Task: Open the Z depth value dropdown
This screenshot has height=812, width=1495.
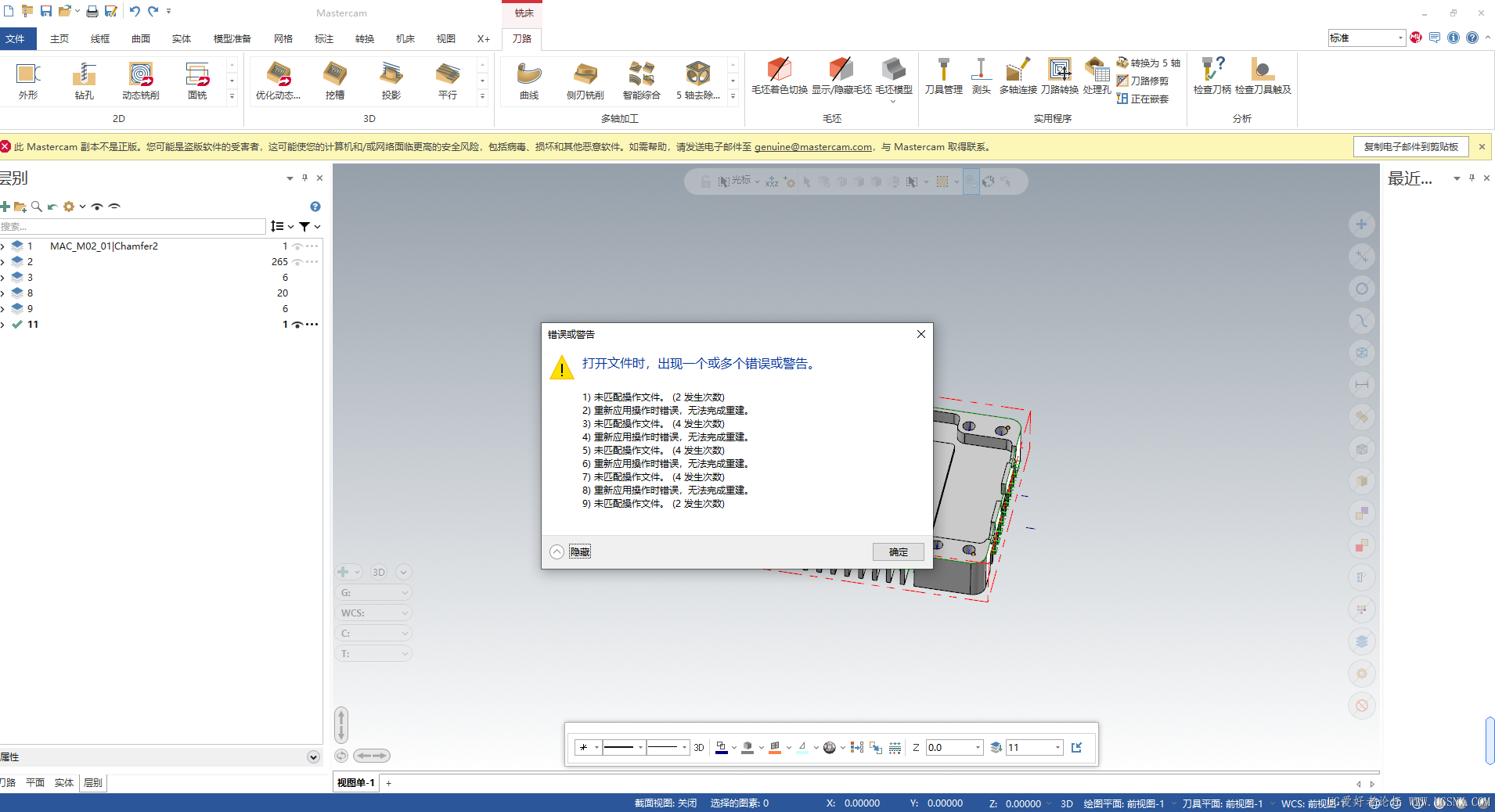Action: [978, 747]
